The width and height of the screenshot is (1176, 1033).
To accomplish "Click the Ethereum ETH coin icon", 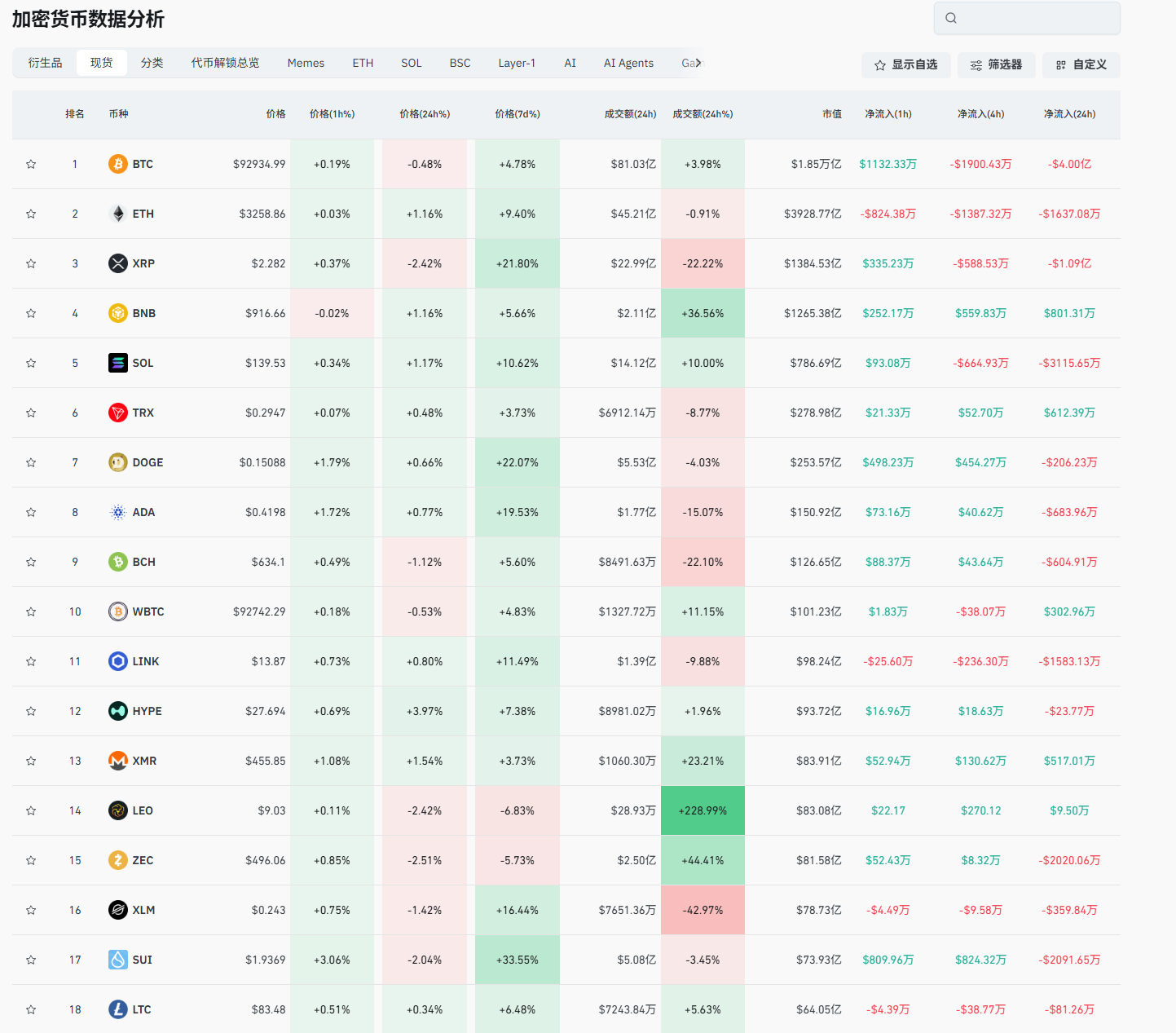I will (x=118, y=214).
